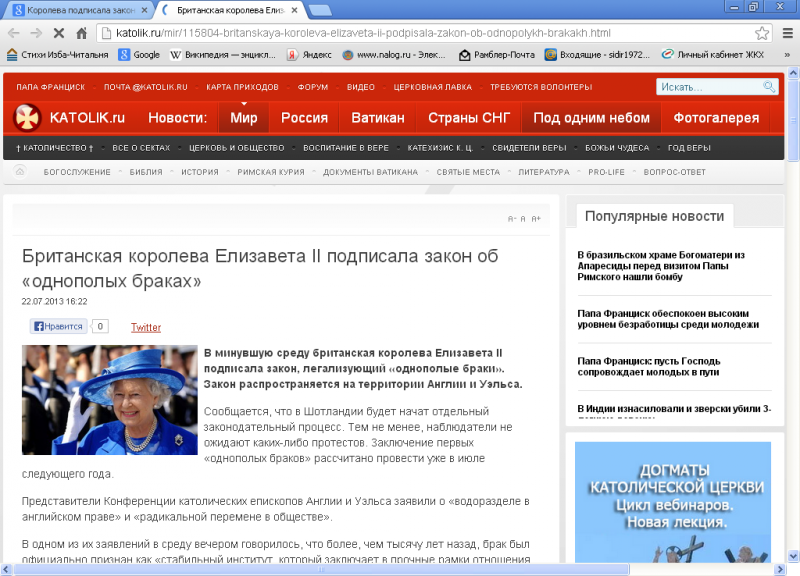800x576 pixels.
Task: Open news Папа Франциск: пусть Господь сопровождает
Action: point(648,366)
